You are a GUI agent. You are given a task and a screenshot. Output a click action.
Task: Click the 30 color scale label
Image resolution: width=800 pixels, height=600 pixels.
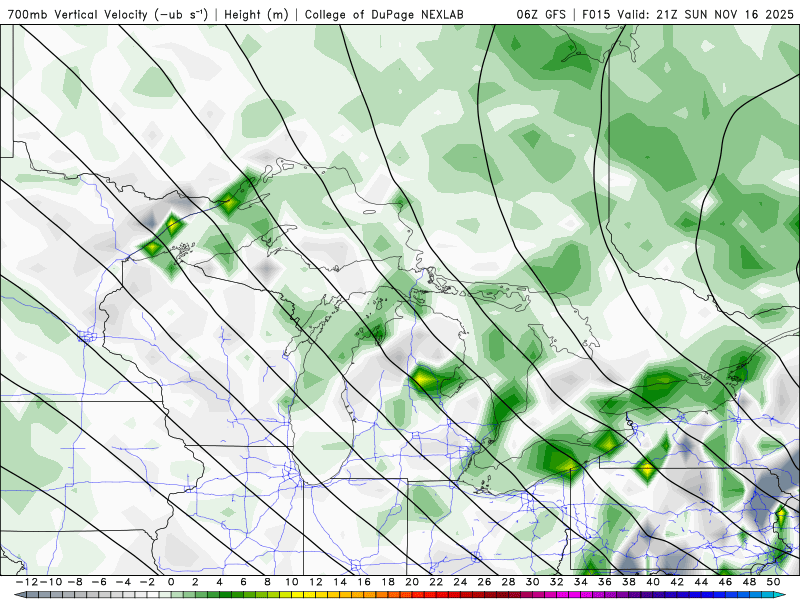533,582
